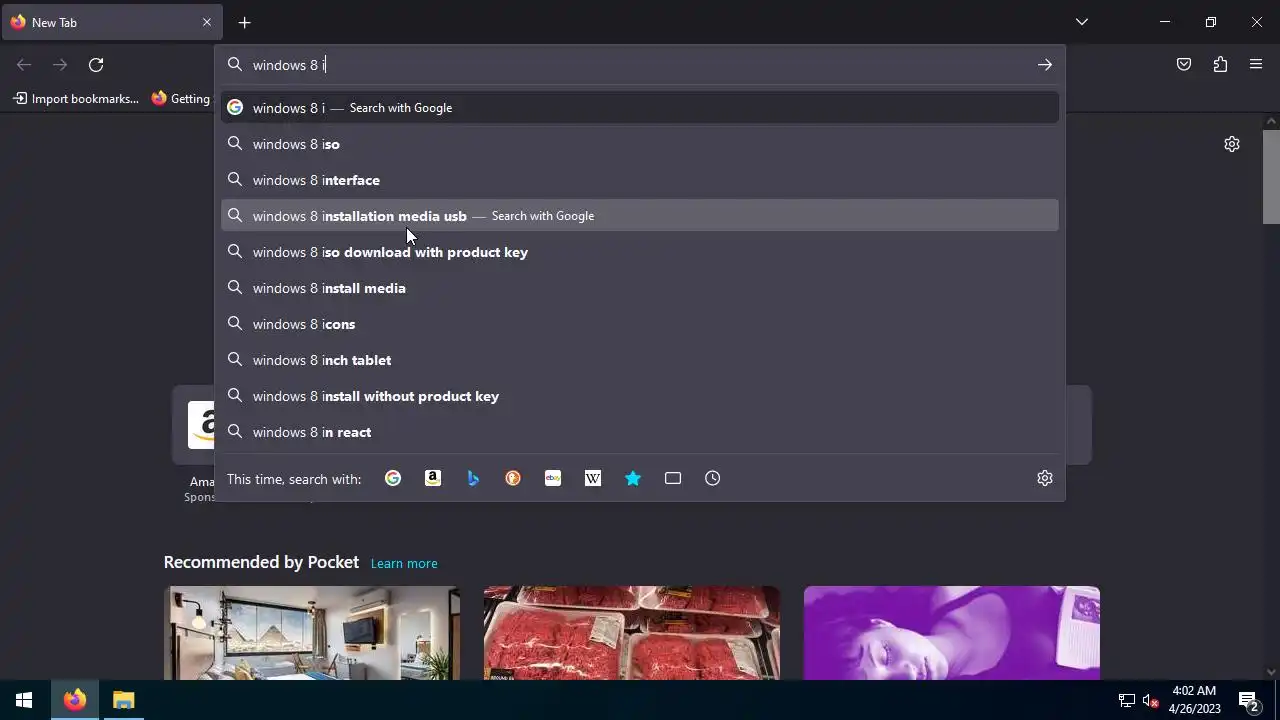Open List all tabs chevron
The height and width of the screenshot is (720, 1280).
coord(1082,22)
